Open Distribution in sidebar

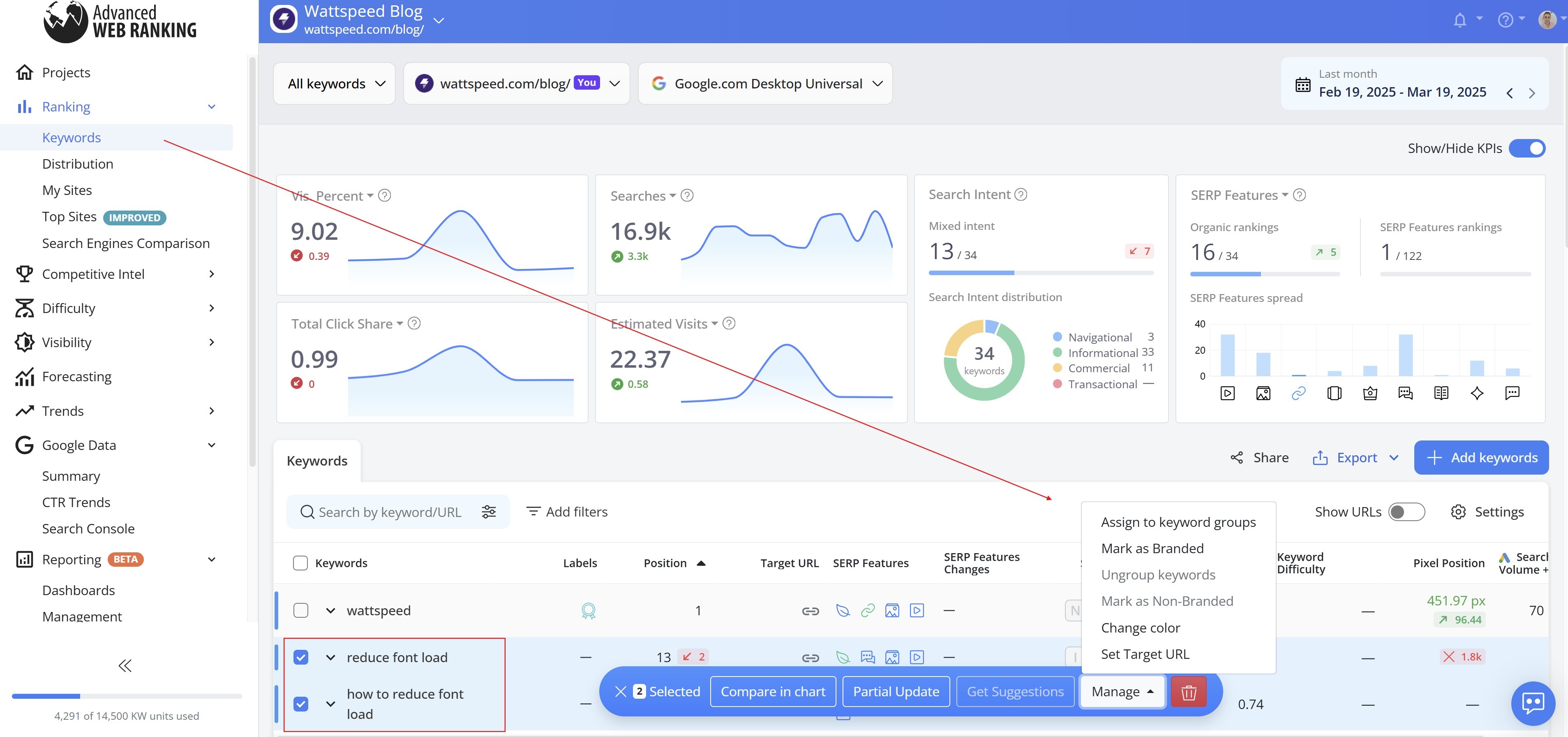[77, 164]
